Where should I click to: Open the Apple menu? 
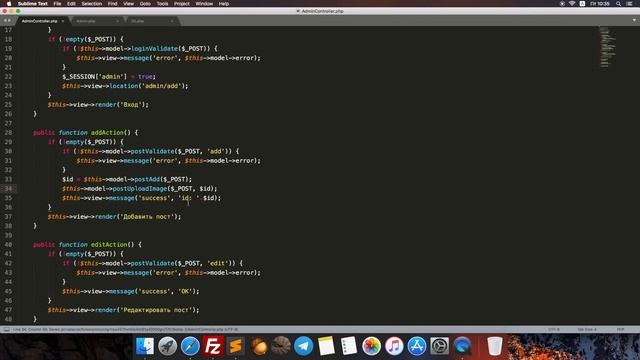[9, 4]
